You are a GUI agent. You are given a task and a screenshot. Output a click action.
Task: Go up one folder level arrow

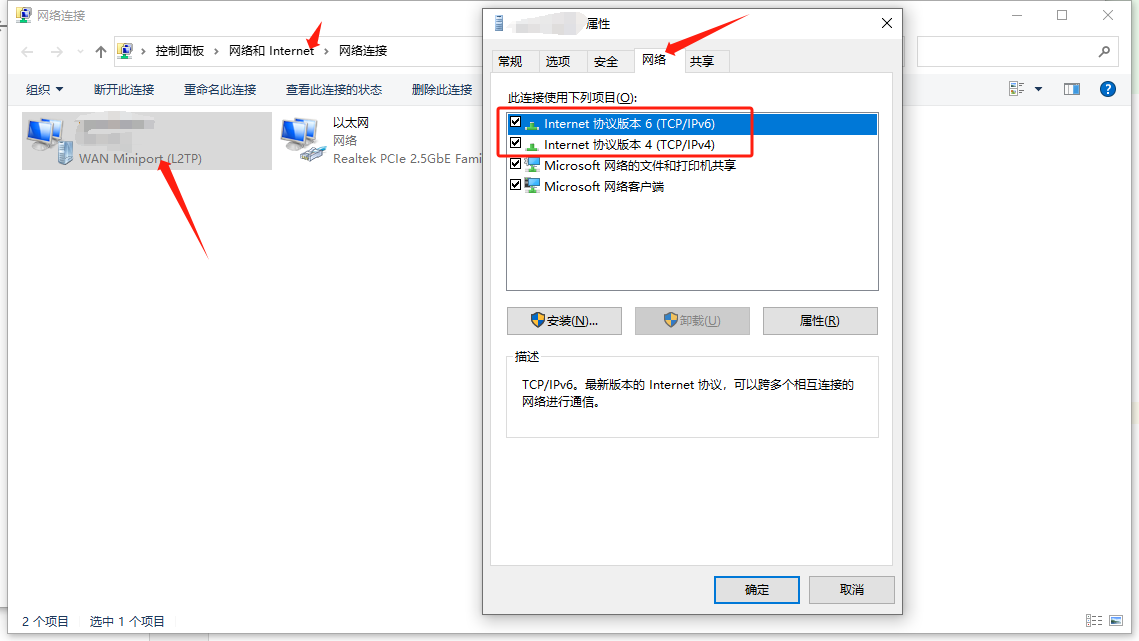[101, 51]
